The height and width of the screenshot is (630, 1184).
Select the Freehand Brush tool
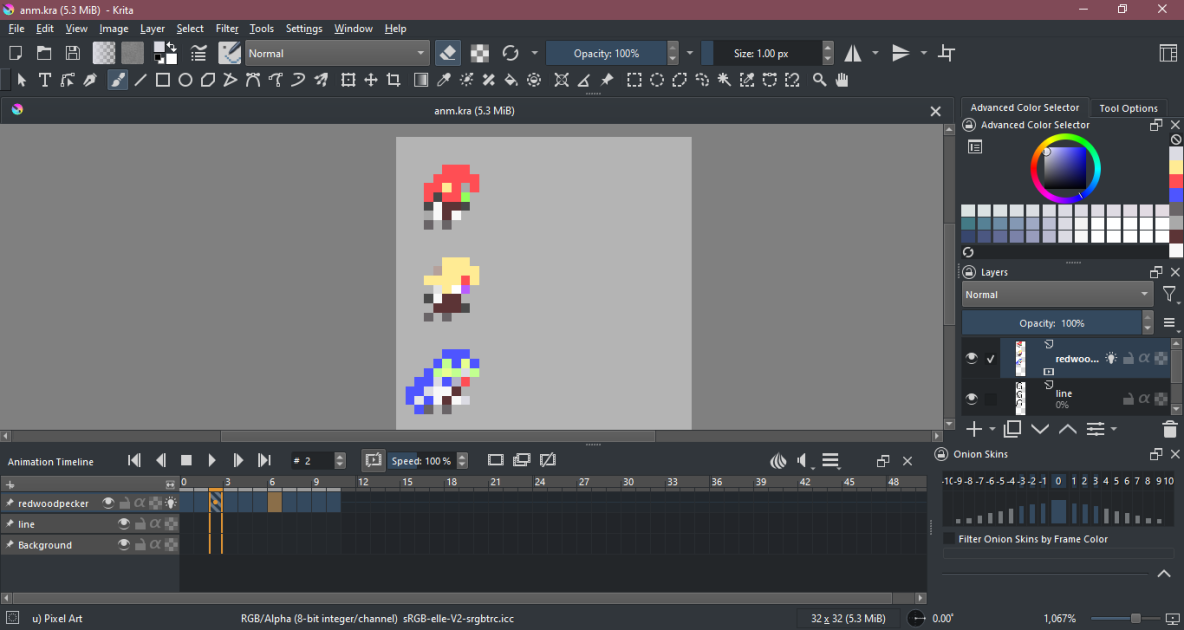click(117, 80)
